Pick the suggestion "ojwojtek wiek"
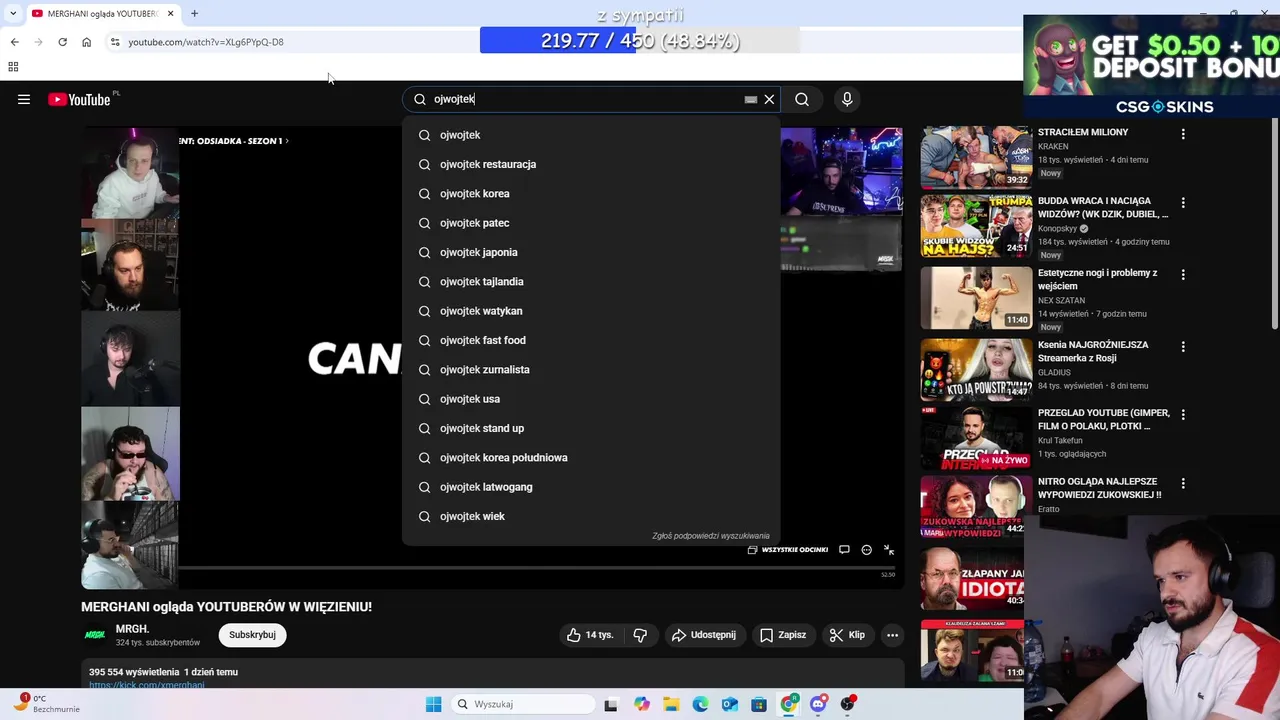The width and height of the screenshot is (1280, 720). (x=591, y=516)
